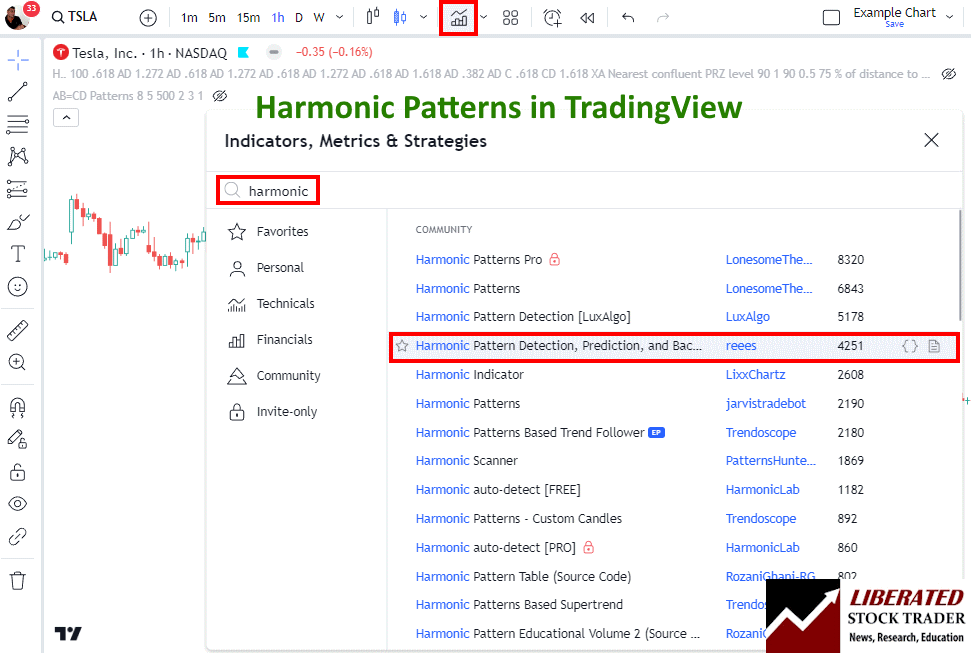
Task: Open the emoji sticker tool
Action: (20, 287)
